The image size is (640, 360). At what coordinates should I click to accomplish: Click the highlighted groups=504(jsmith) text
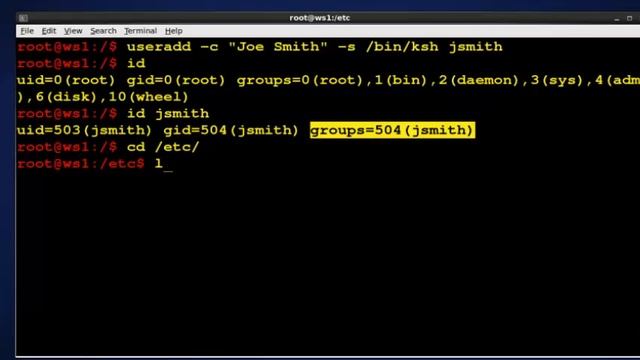pyautogui.click(x=392, y=130)
